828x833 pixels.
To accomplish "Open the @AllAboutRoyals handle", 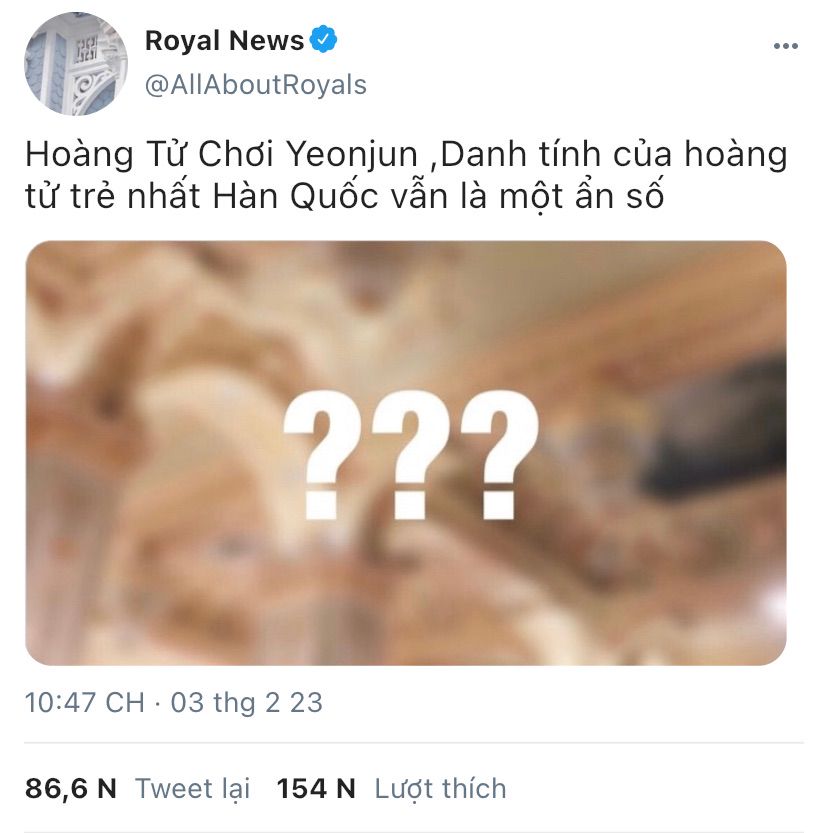I will tap(255, 85).
